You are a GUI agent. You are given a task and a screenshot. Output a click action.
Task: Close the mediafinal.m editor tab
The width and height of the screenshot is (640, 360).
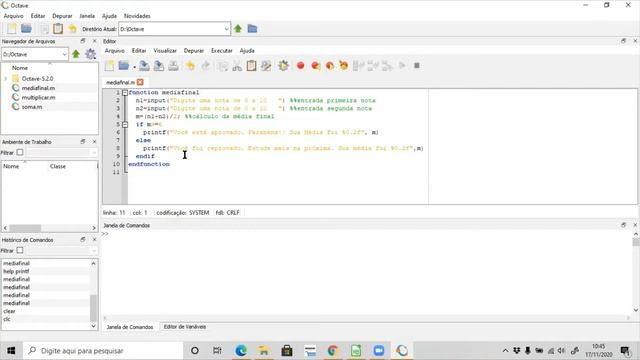[140, 82]
